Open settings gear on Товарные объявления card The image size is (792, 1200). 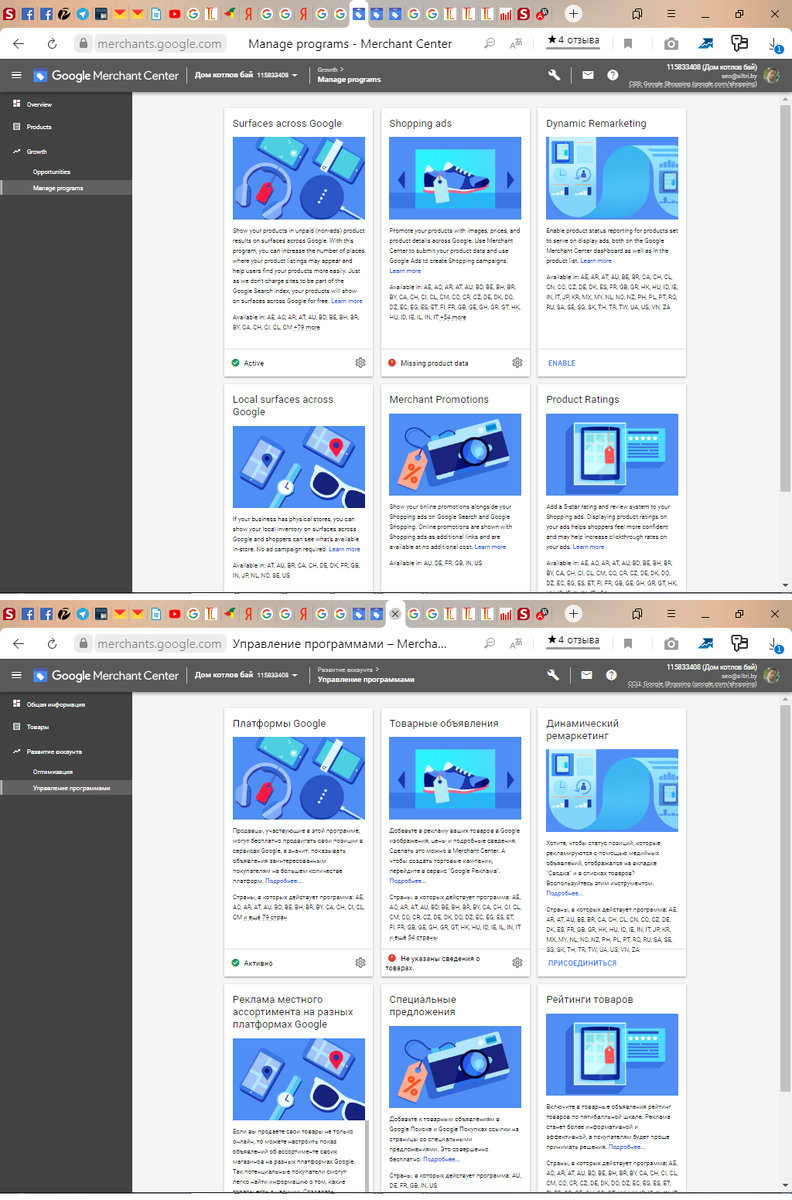pos(517,963)
